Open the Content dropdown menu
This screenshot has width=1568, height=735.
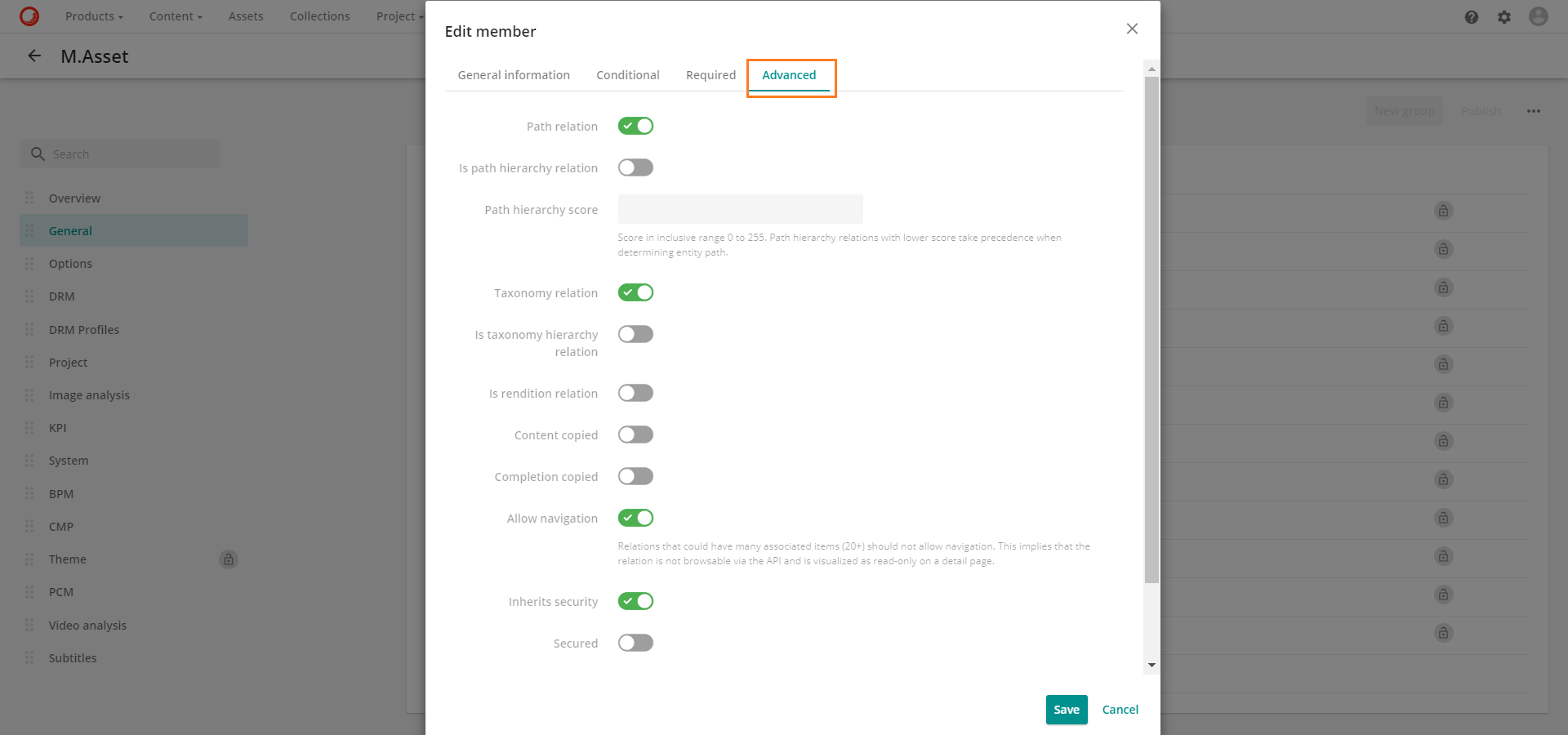(175, 16)
